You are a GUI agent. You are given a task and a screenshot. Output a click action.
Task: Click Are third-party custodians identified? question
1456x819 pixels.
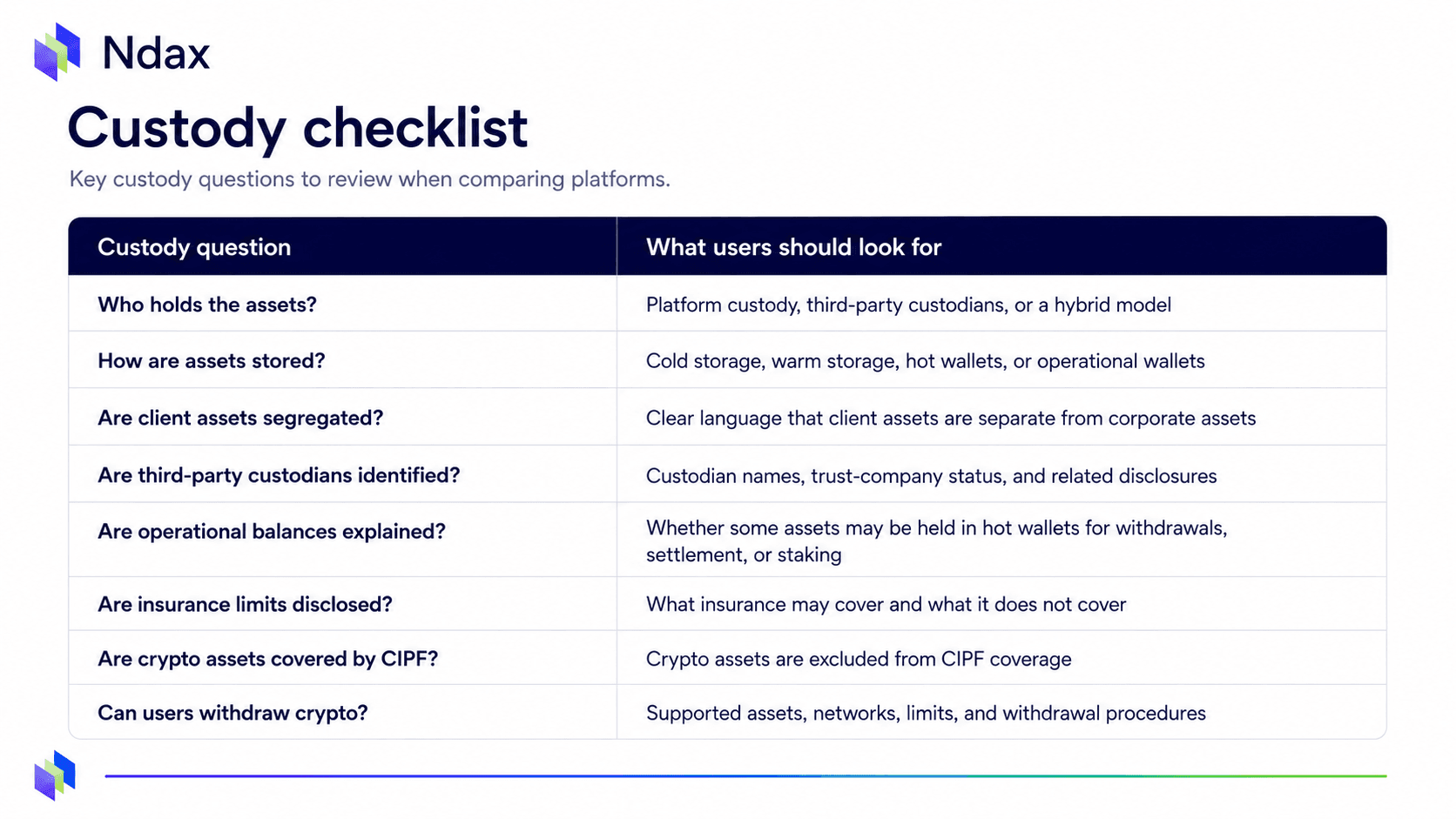[279, 475]
